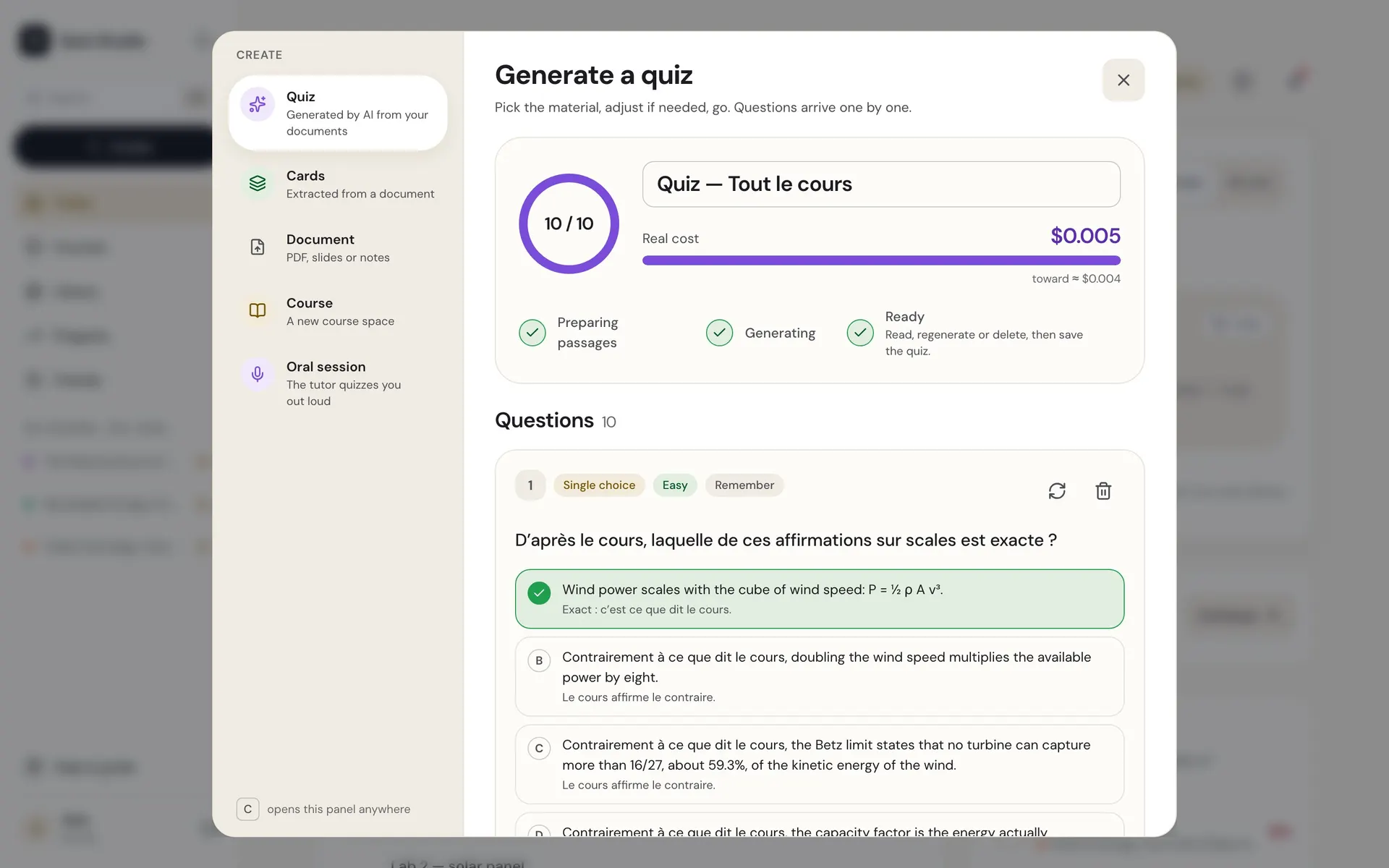The image size is (1389, 868).
Task: Delete question 1 with the trash icon
Action: pyautogui.click(x=1103, y=491)
